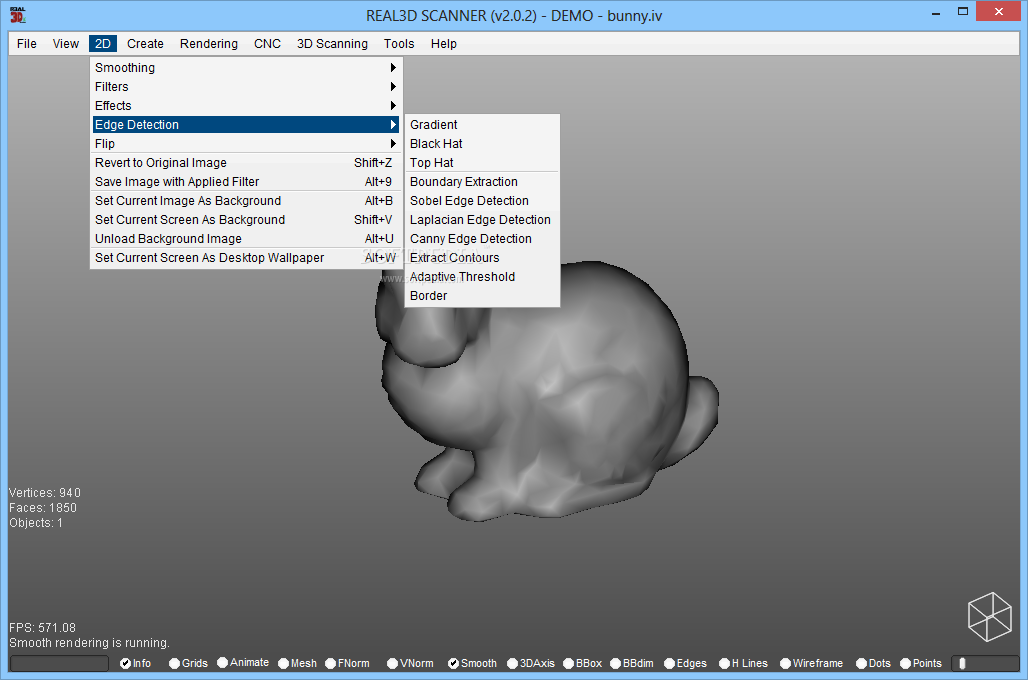Open the Help menu
Image resolution: width=1028 pixels, height=680 pixels.
[x=444, y=43]
